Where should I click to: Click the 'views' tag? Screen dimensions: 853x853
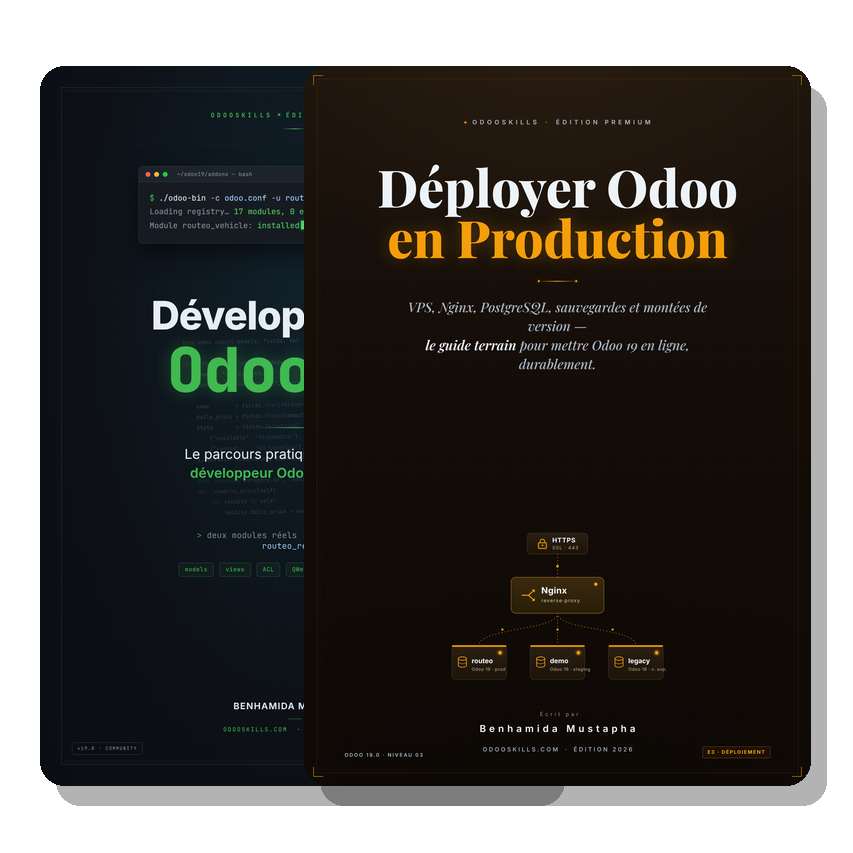(x=235, y=570)
